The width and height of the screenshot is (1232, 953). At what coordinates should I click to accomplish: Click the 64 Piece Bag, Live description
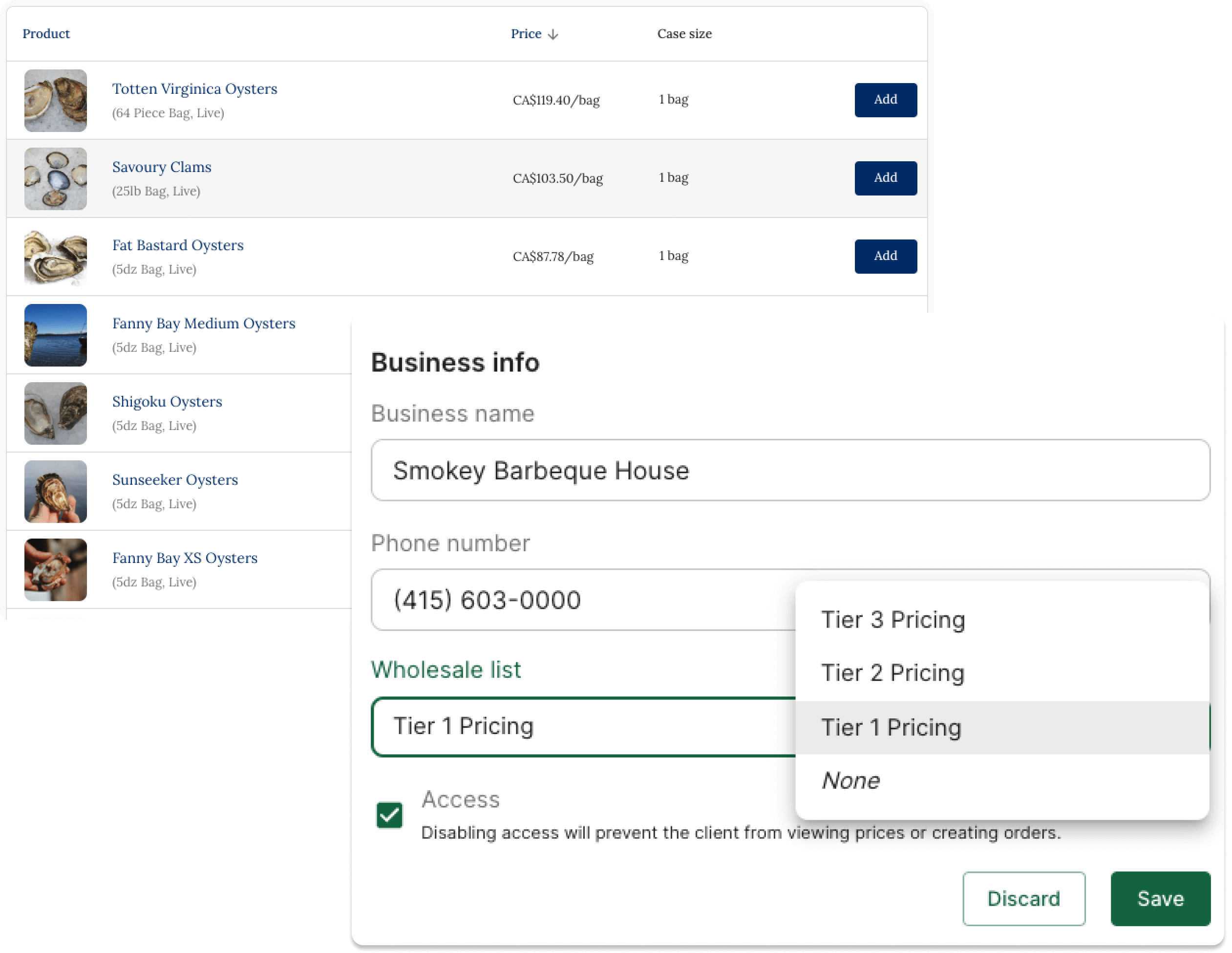168,113
